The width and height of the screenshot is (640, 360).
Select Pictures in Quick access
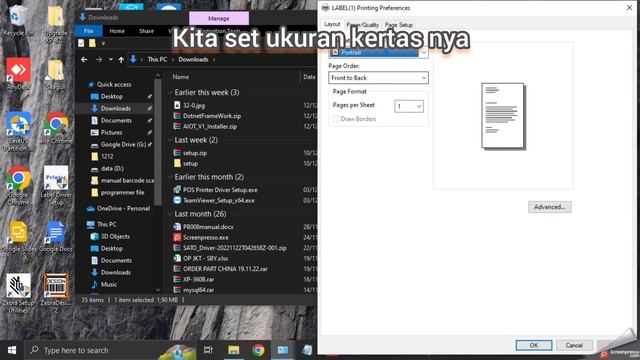point(111,133)
